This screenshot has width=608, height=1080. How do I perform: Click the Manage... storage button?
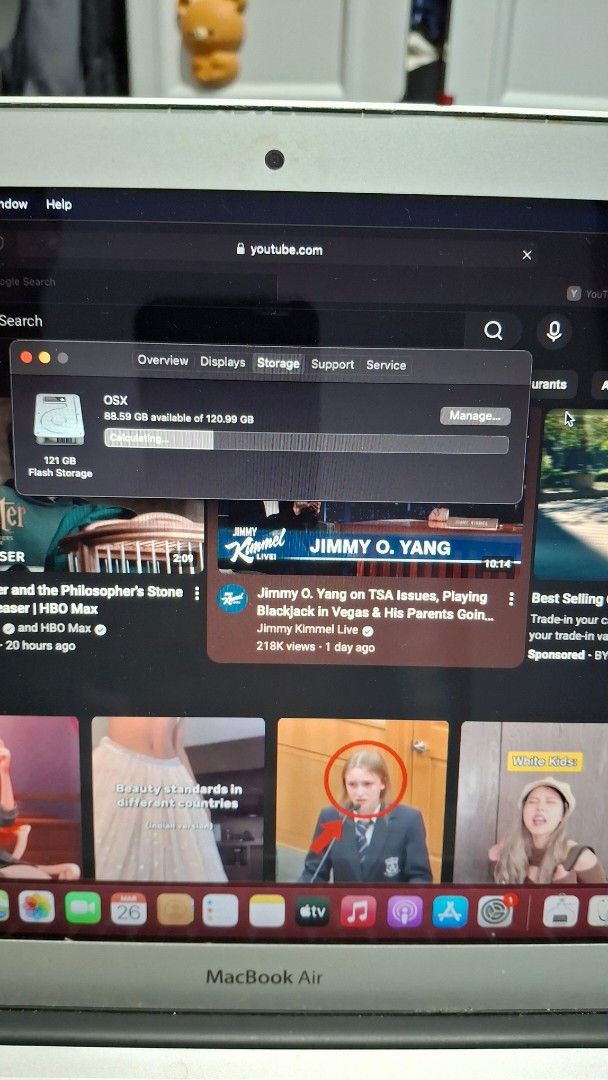point(475,415)
